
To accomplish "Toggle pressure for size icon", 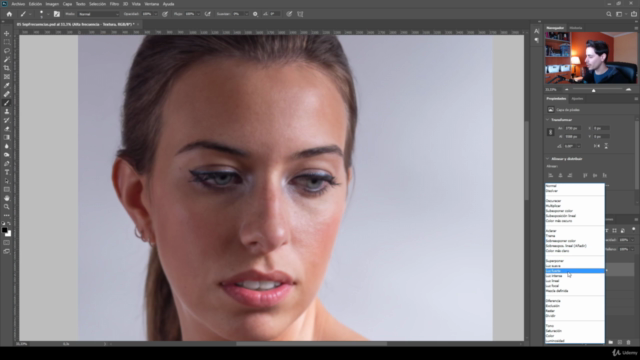I will click(289, 14).
